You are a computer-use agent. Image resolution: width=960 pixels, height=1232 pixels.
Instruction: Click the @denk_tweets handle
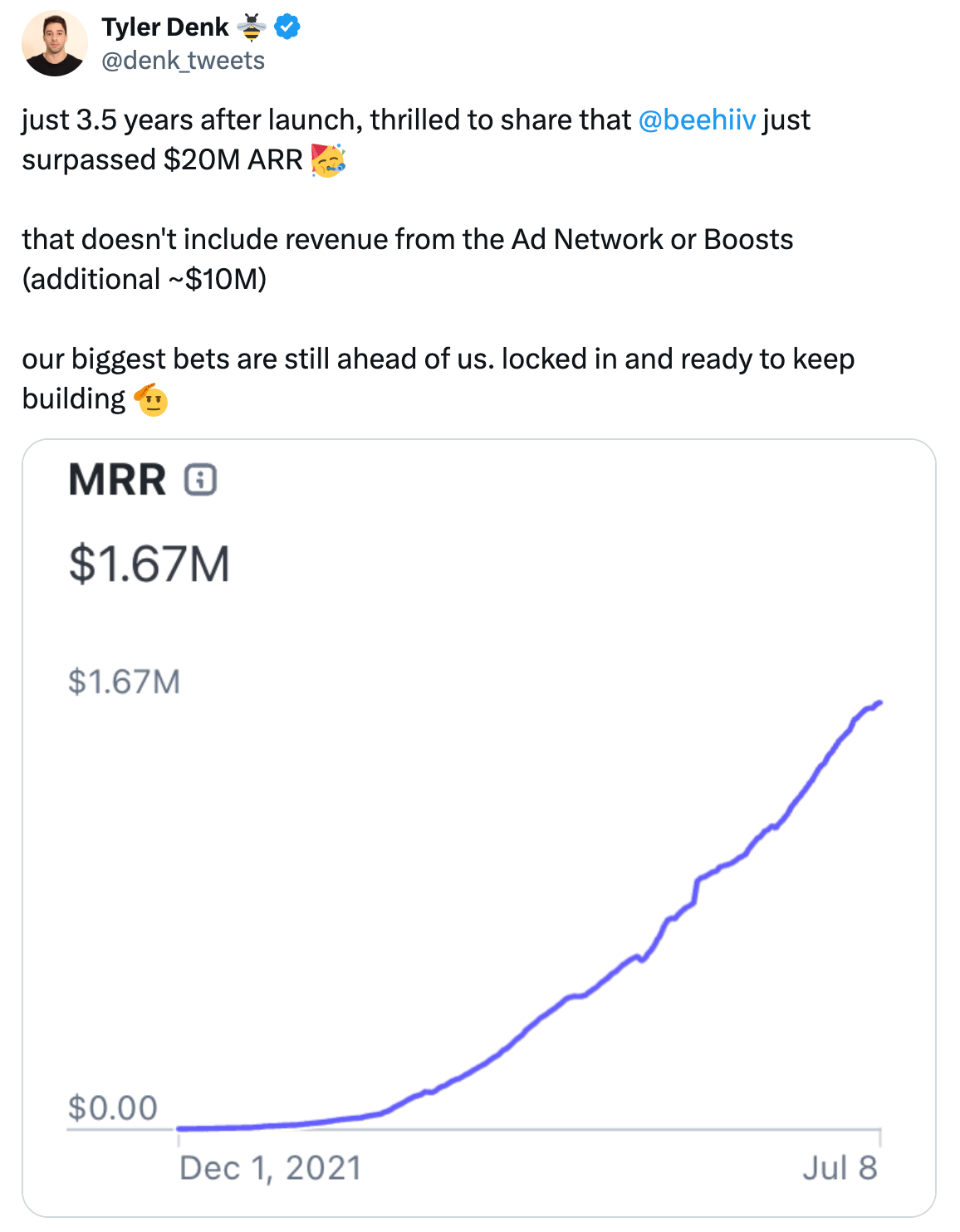pos(183,61)
